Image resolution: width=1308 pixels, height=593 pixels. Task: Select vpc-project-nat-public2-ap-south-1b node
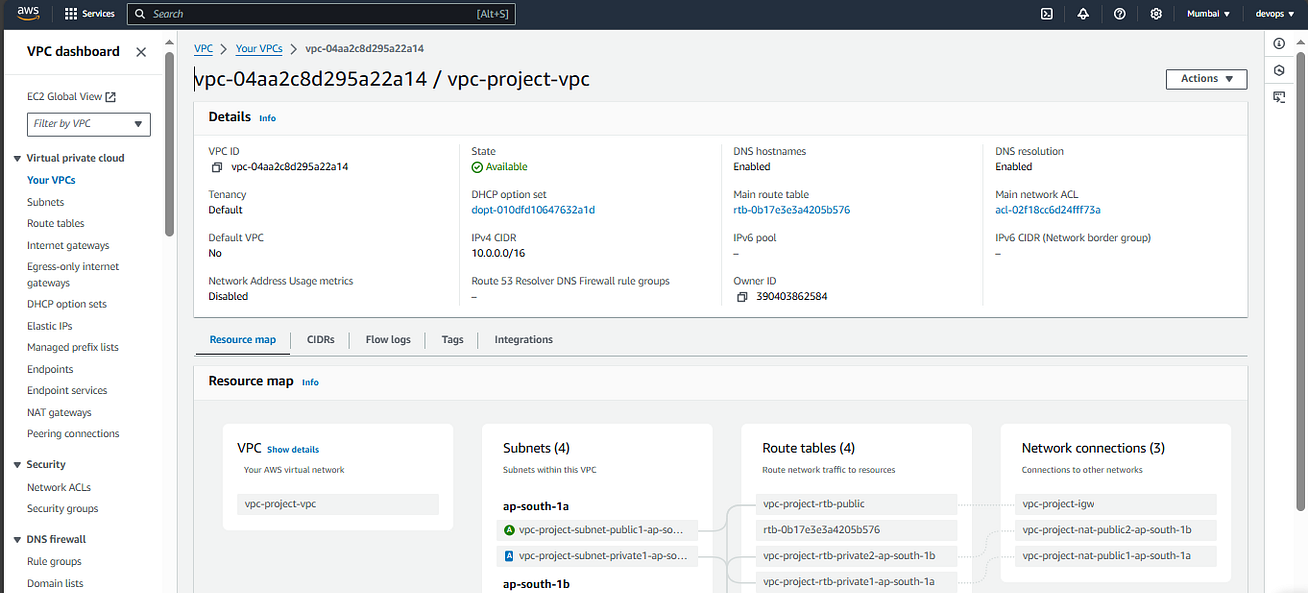click(x=1116, y=530)
